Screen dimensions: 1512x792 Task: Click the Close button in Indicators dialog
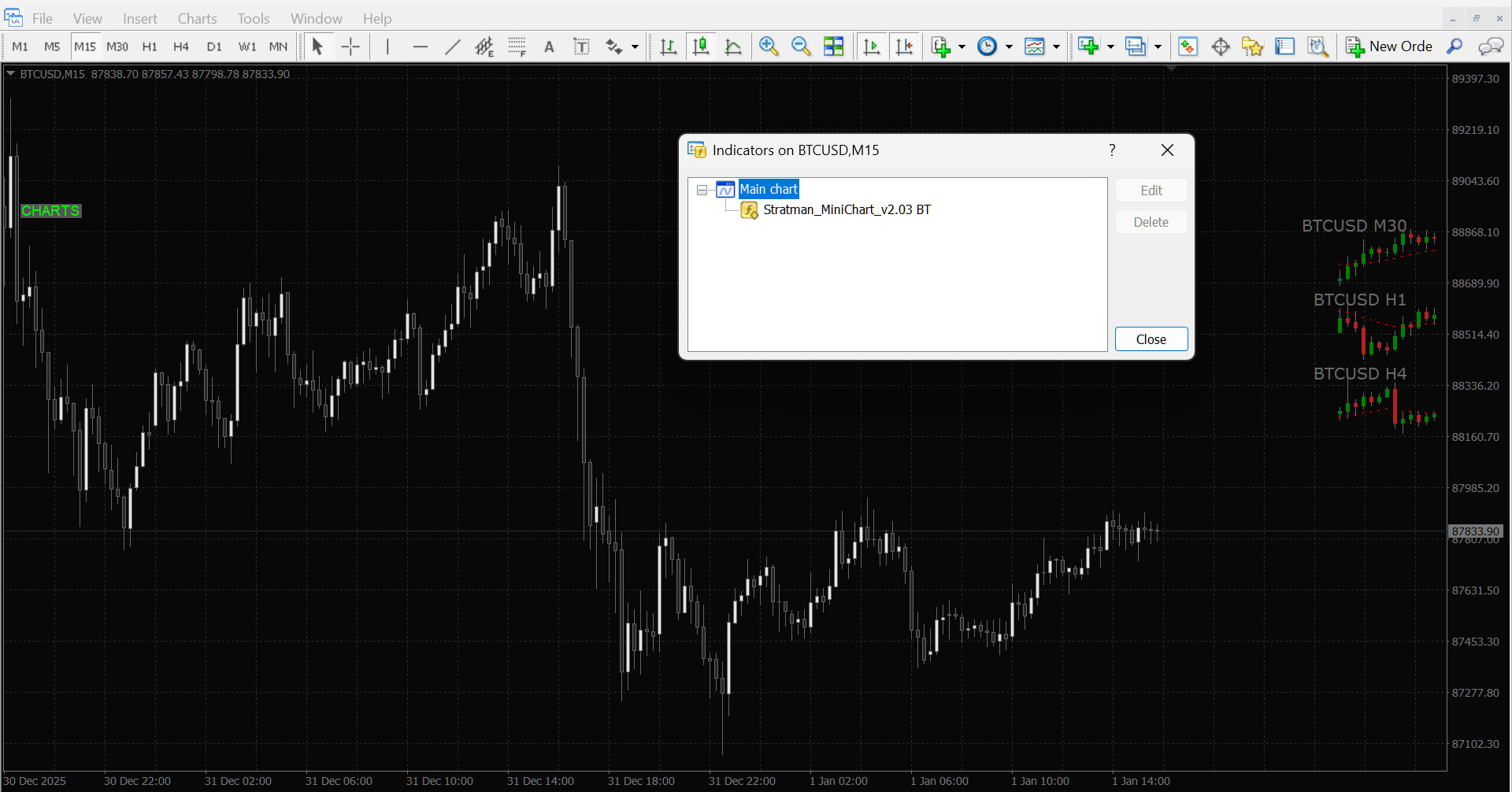[x=1151, y=339]
